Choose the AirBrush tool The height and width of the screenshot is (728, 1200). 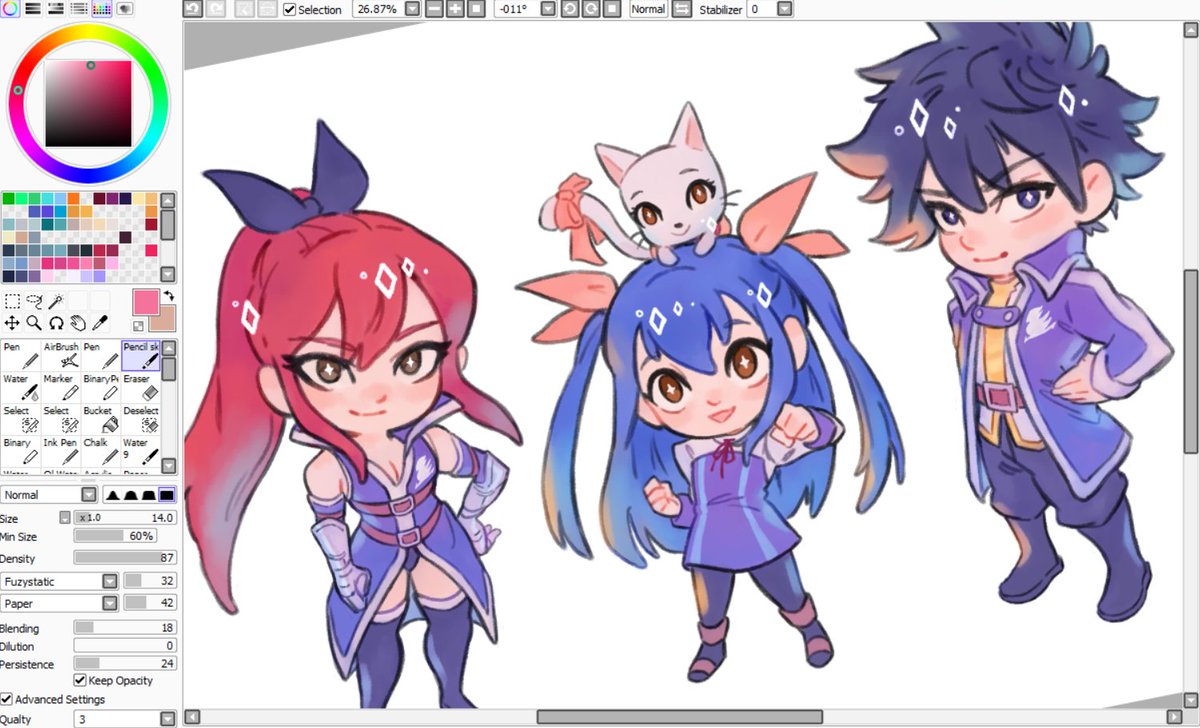pos(61,355)
